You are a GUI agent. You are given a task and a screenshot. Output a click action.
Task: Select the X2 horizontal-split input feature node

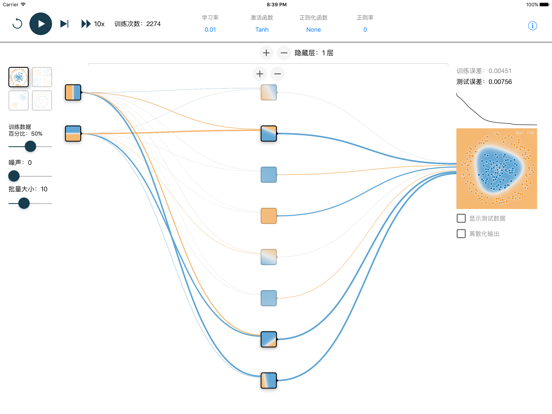pos(73,134)
